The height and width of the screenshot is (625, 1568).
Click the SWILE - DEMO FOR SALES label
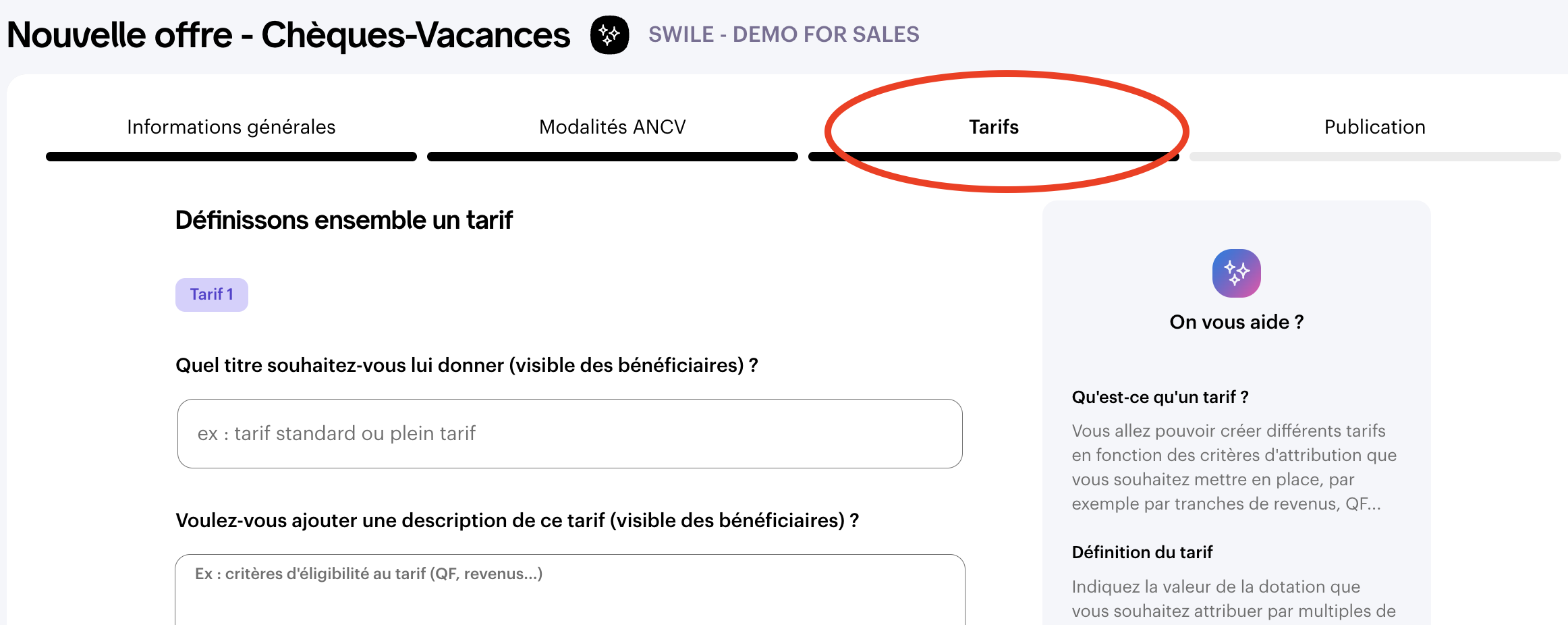tap(783, 34)
